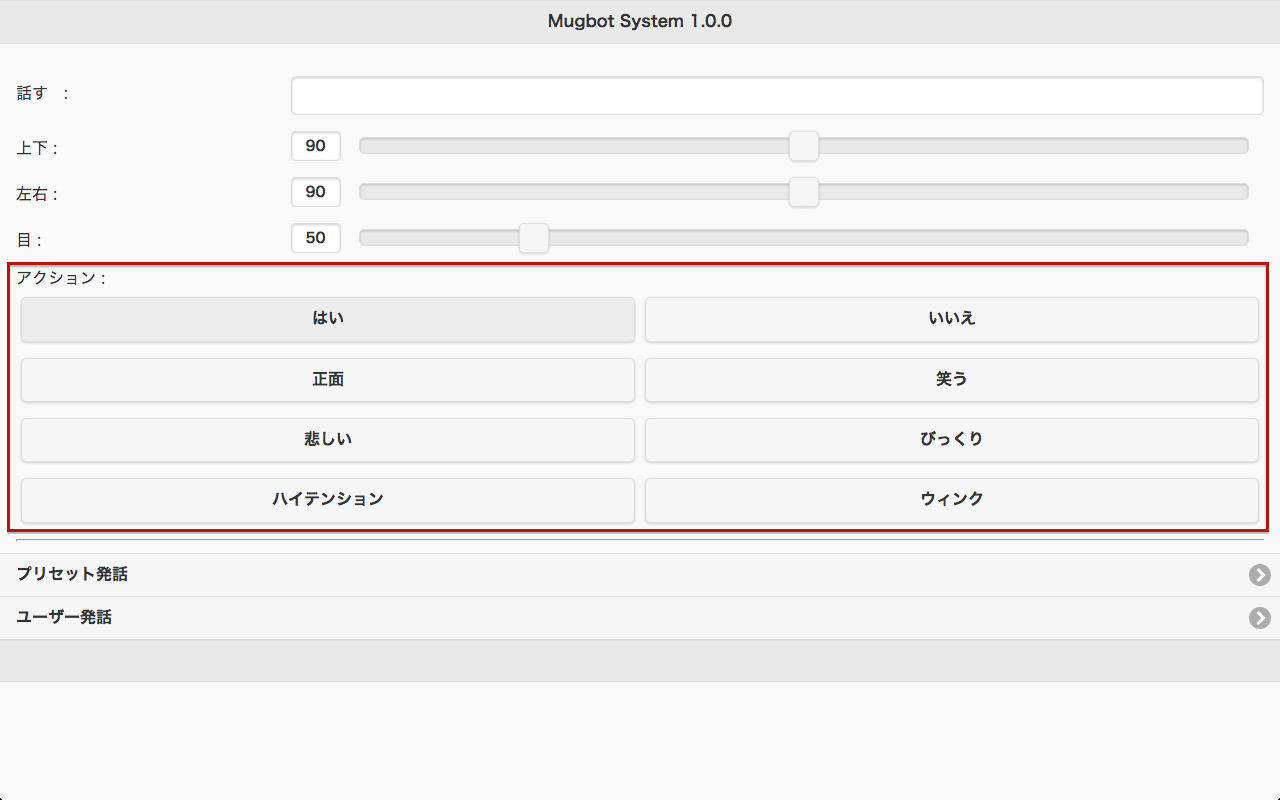This screenshot has width=1280, height=800.
Task: Focus the 左右 numeric value field
Action: pos(316,192)
